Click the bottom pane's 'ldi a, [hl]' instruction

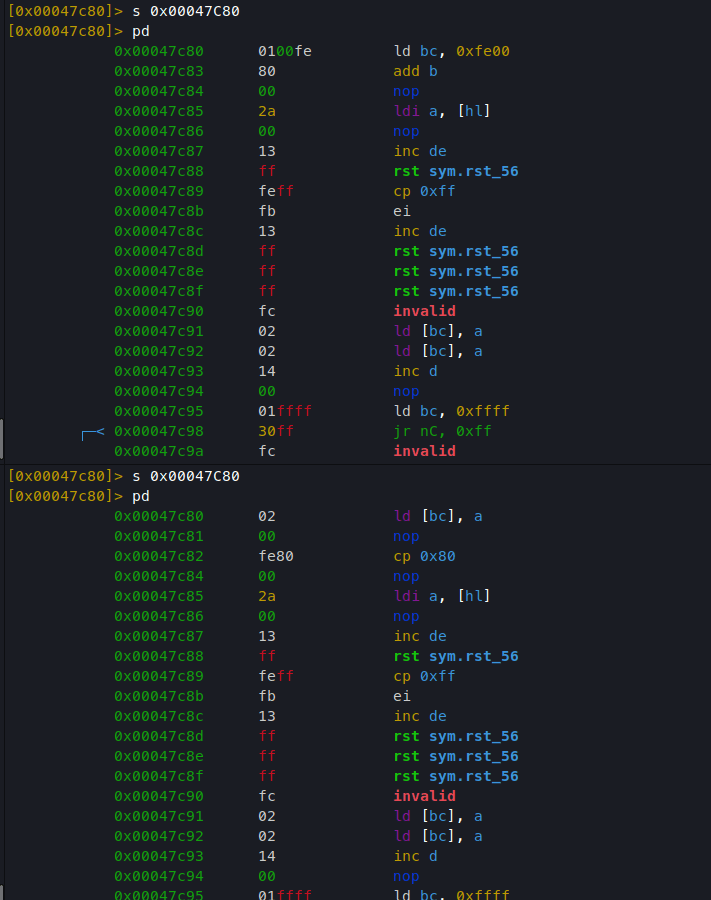pos(442,596)
